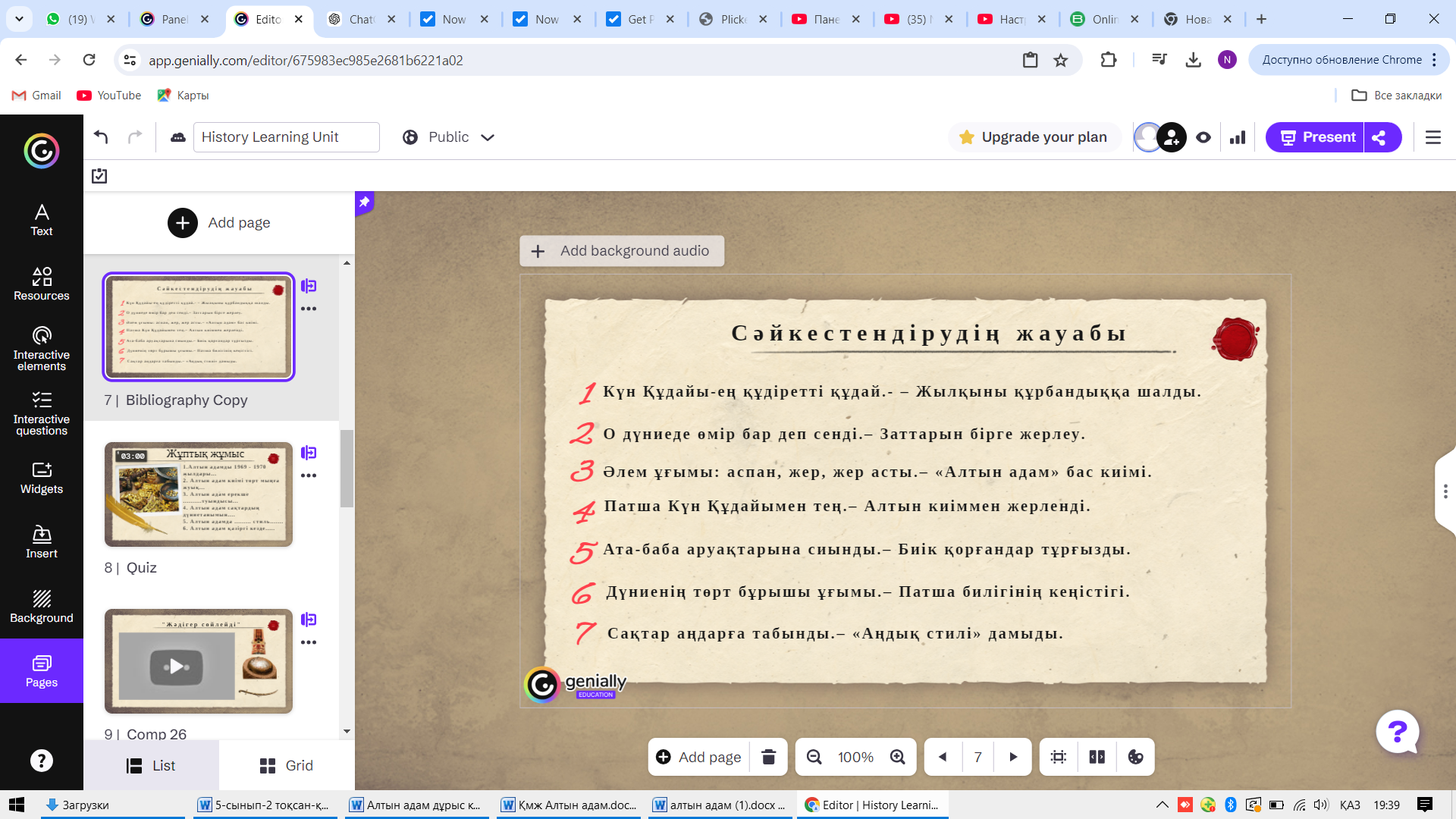Open the Resources panel
The image size is (1456, 819).
tap(42, 284)
